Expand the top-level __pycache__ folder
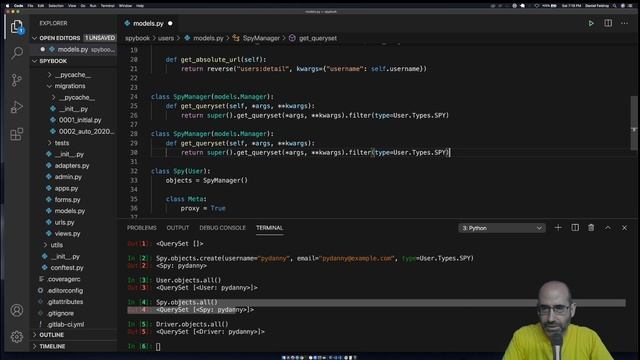Screen dimensions: 640x360 (73, 75)
